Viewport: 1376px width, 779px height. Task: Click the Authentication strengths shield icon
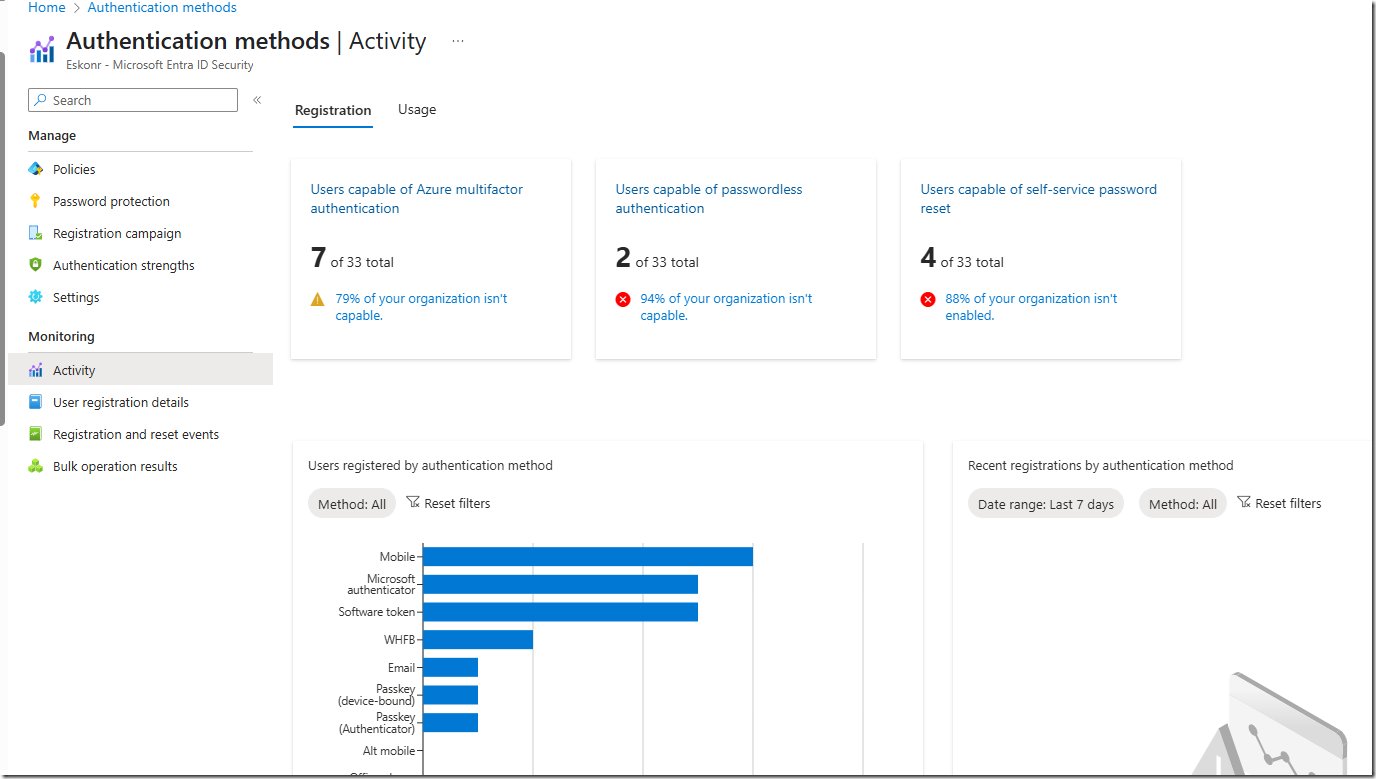36,265
